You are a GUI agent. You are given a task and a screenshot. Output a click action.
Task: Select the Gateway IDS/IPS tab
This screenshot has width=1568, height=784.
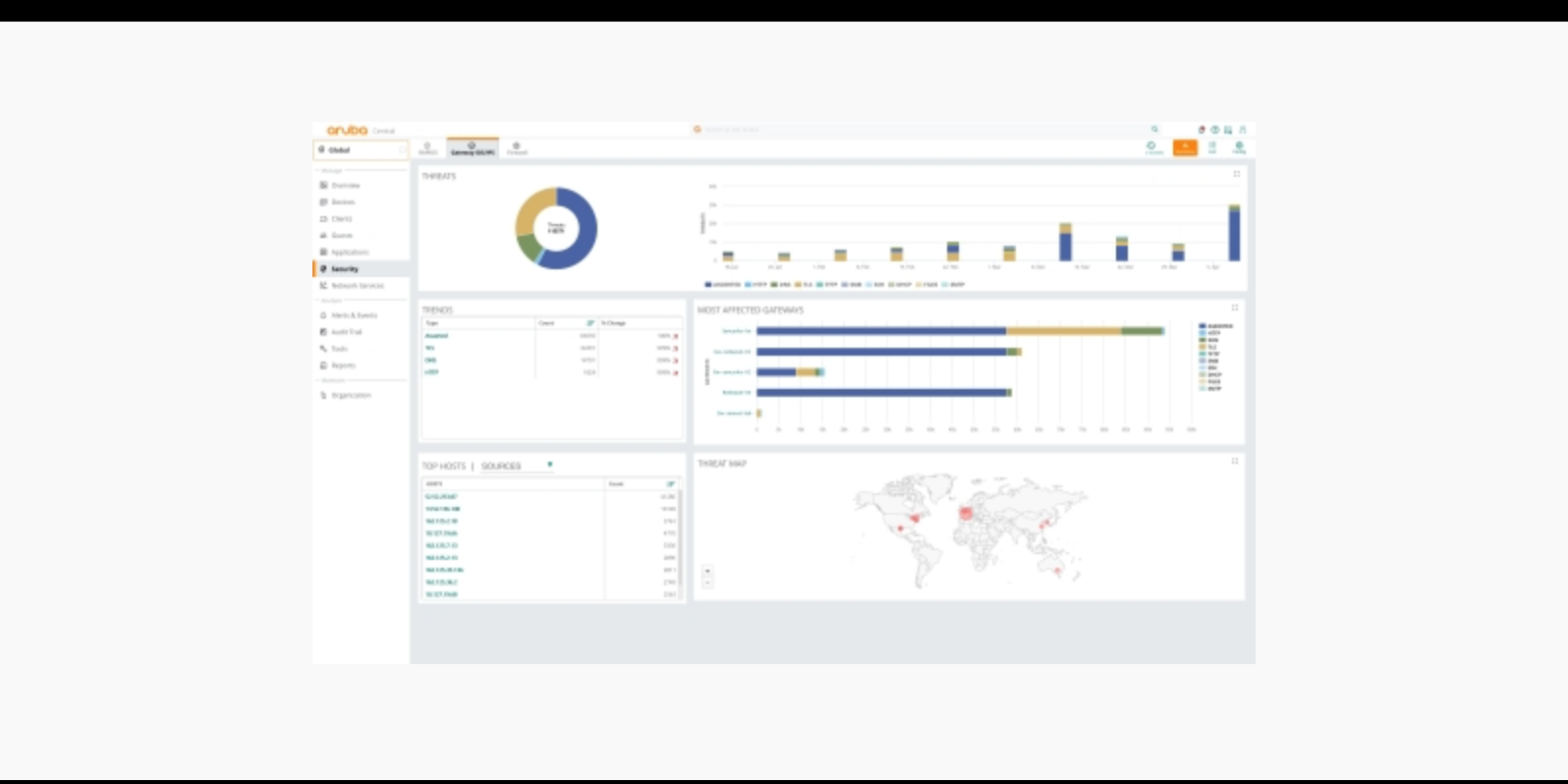coord(473,148)
